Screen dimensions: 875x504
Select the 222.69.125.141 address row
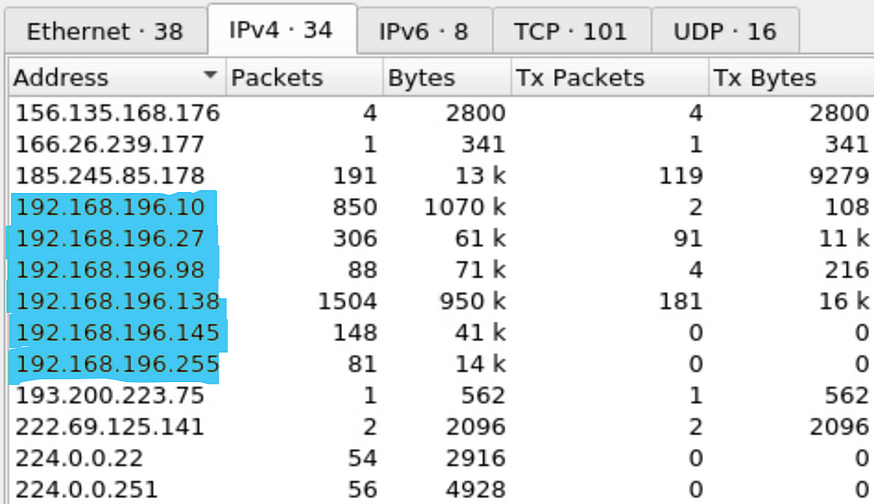[109, 428]
